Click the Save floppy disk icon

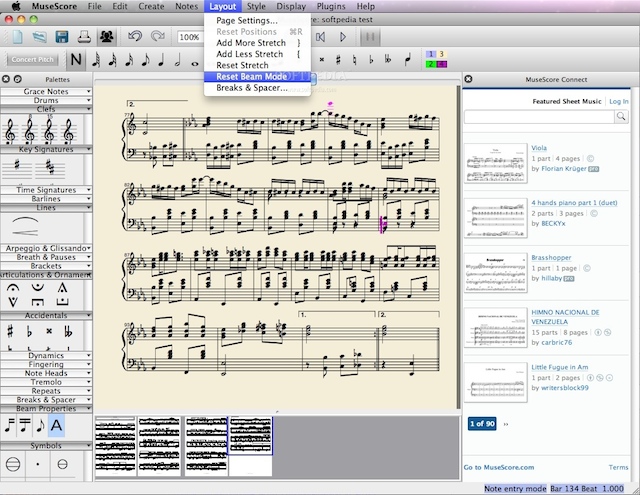pyautogui.click(x=62, y=37)
